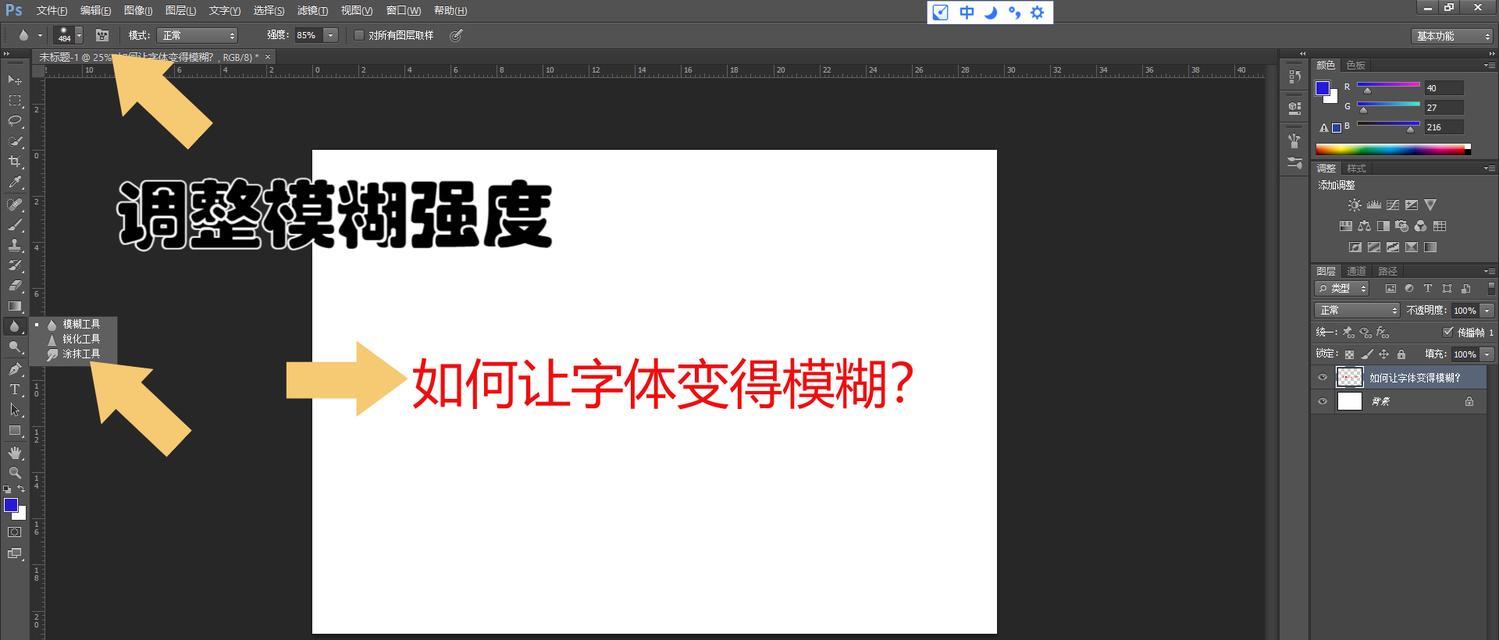Viewport: 1499px width, 640px height.
Task: Open the tool preset picker arrow
Action: tap(40, 35)
